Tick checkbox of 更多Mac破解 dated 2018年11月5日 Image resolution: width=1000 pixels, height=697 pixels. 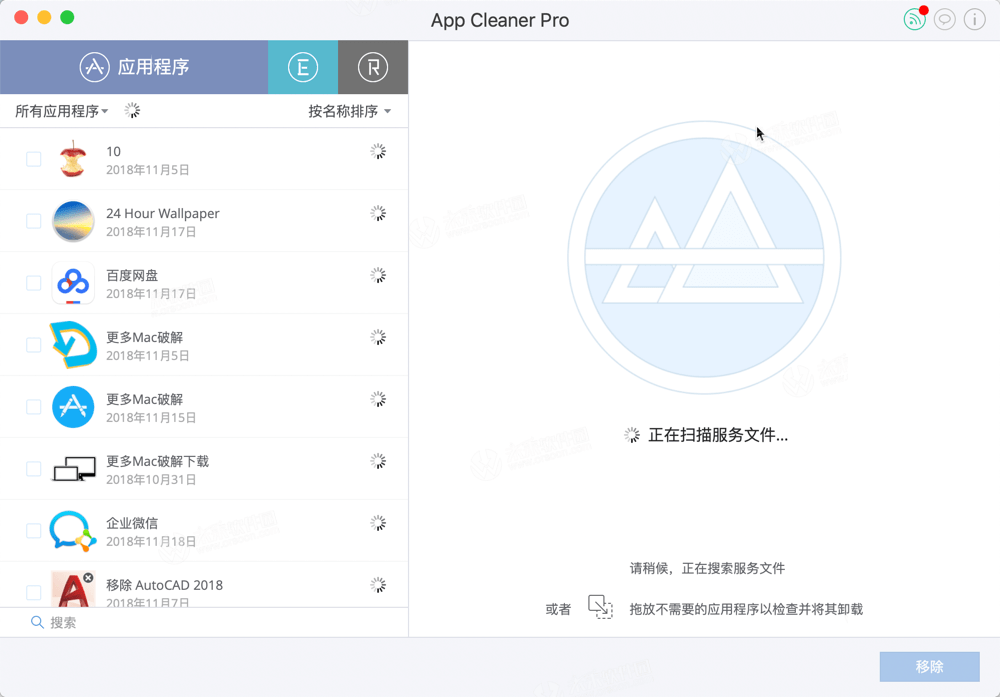[x=33, y=344]
